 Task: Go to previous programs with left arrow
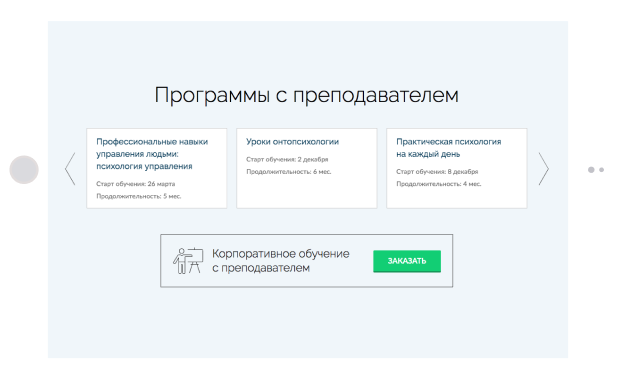70,169
